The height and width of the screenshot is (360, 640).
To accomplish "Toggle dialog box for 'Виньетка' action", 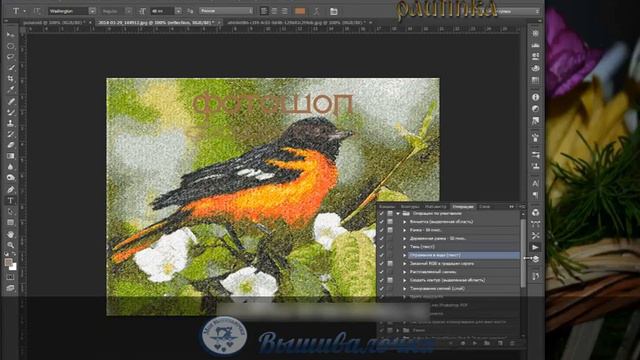I will click(x=390, y=222).
